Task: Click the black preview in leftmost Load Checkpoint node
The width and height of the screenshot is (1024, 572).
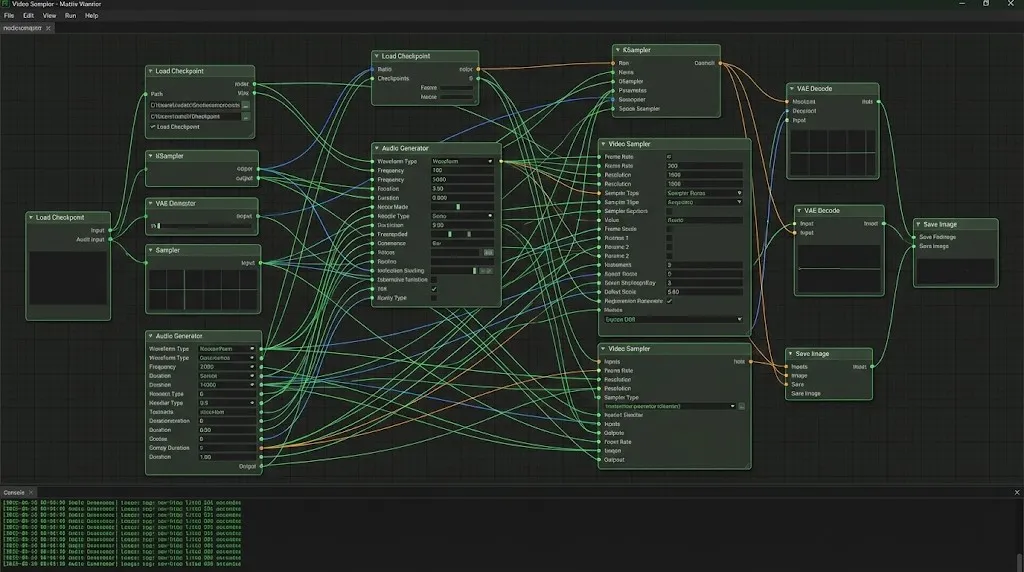Action: (x=68, y=279)
